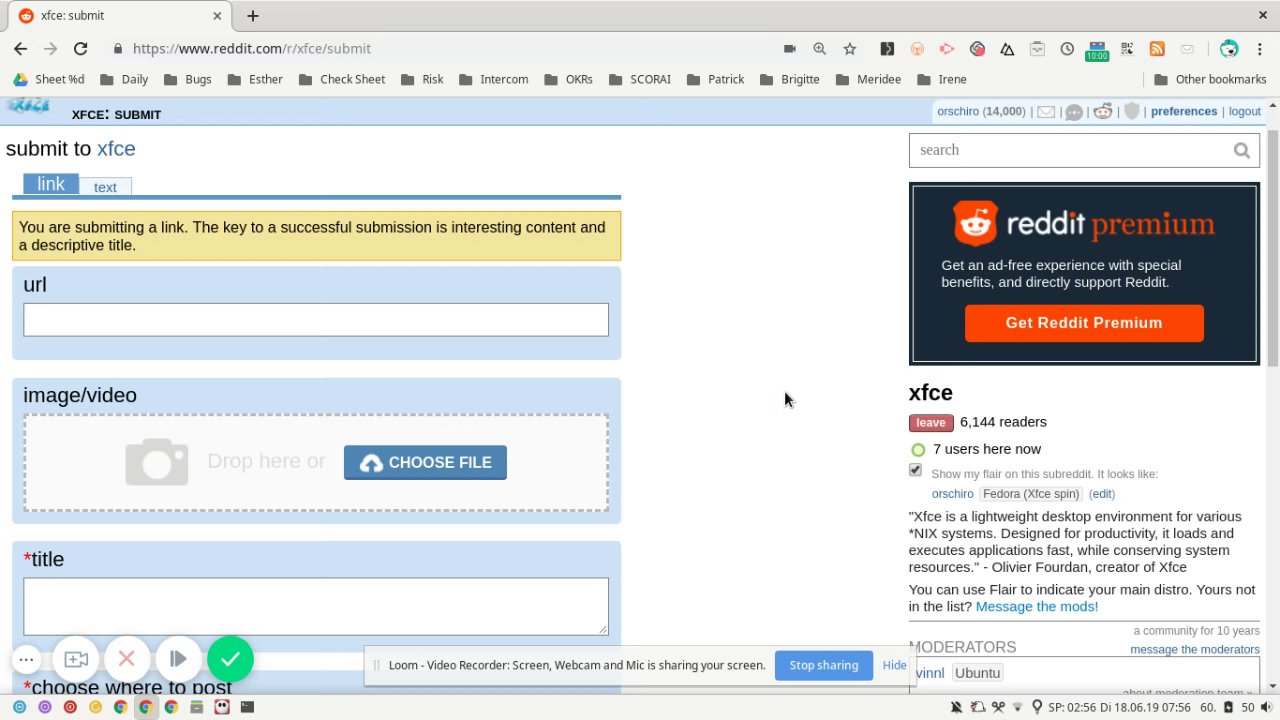Image resolution: width=1280 pixels, height=720 pixels.
Task: Open the terminal icon in the taskbar
Action: [x=247, y=707]
